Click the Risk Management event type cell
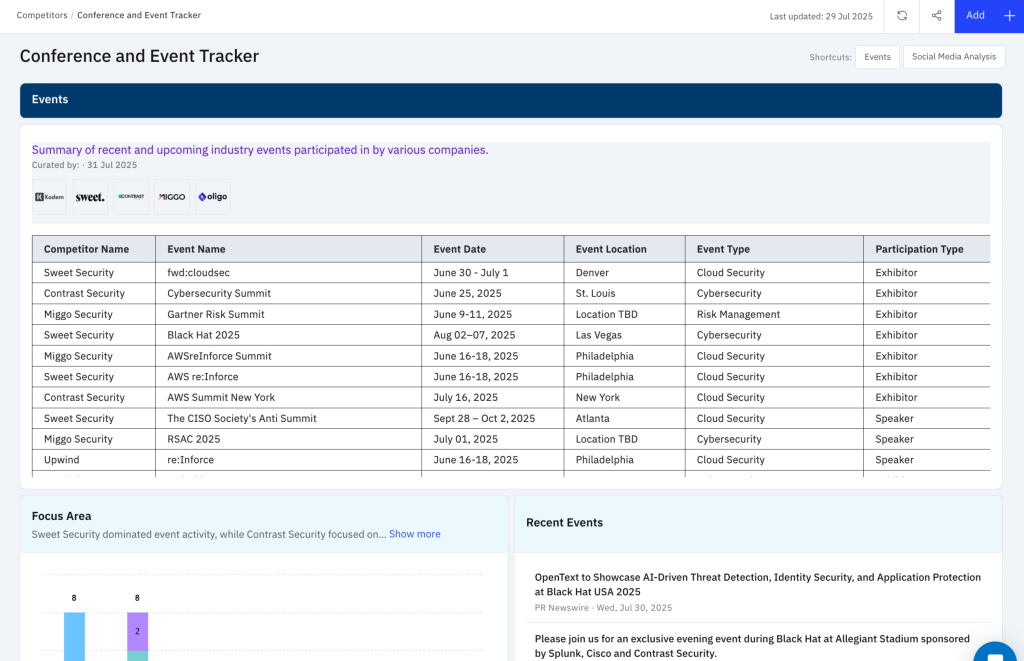This screenshot has height=661, width=1024. [x=775, y=314]
